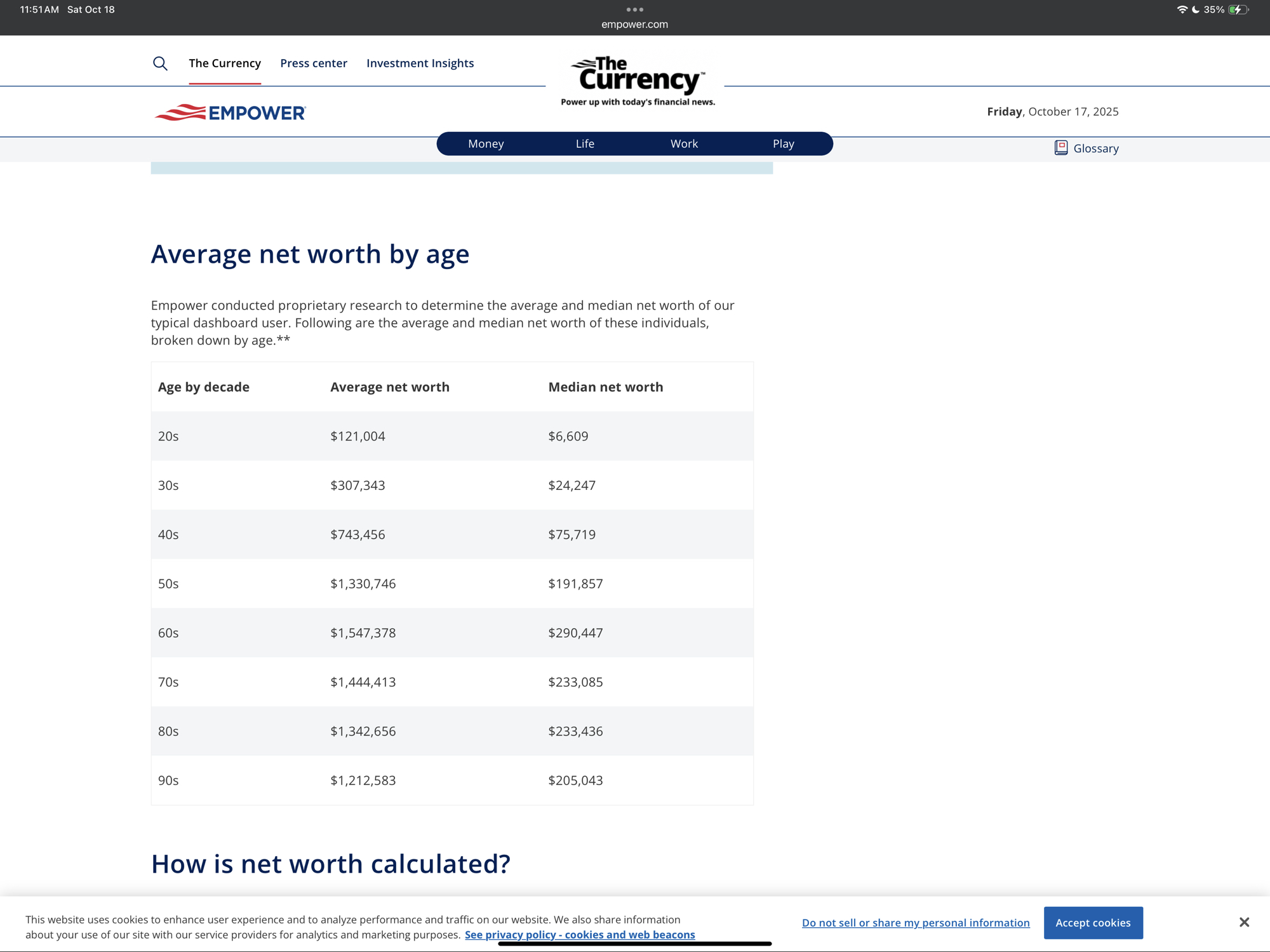Open the Work category

tap(684, 143)
